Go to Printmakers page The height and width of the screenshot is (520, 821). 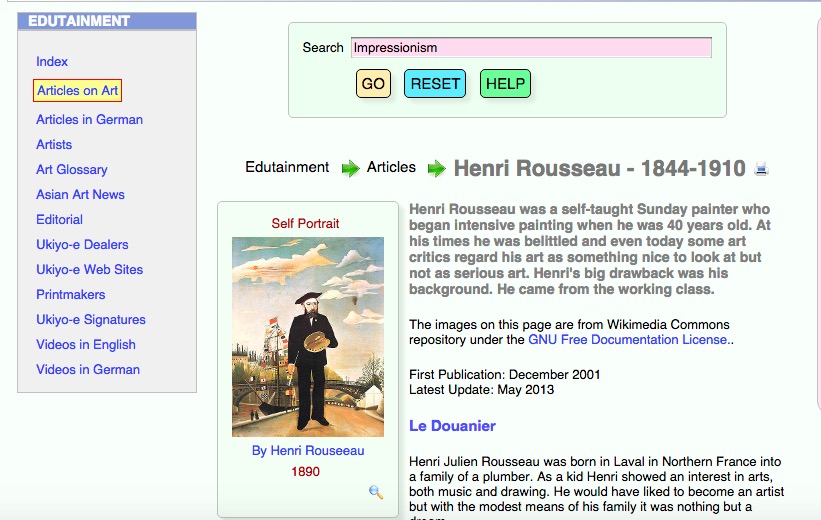pos(71,295)
